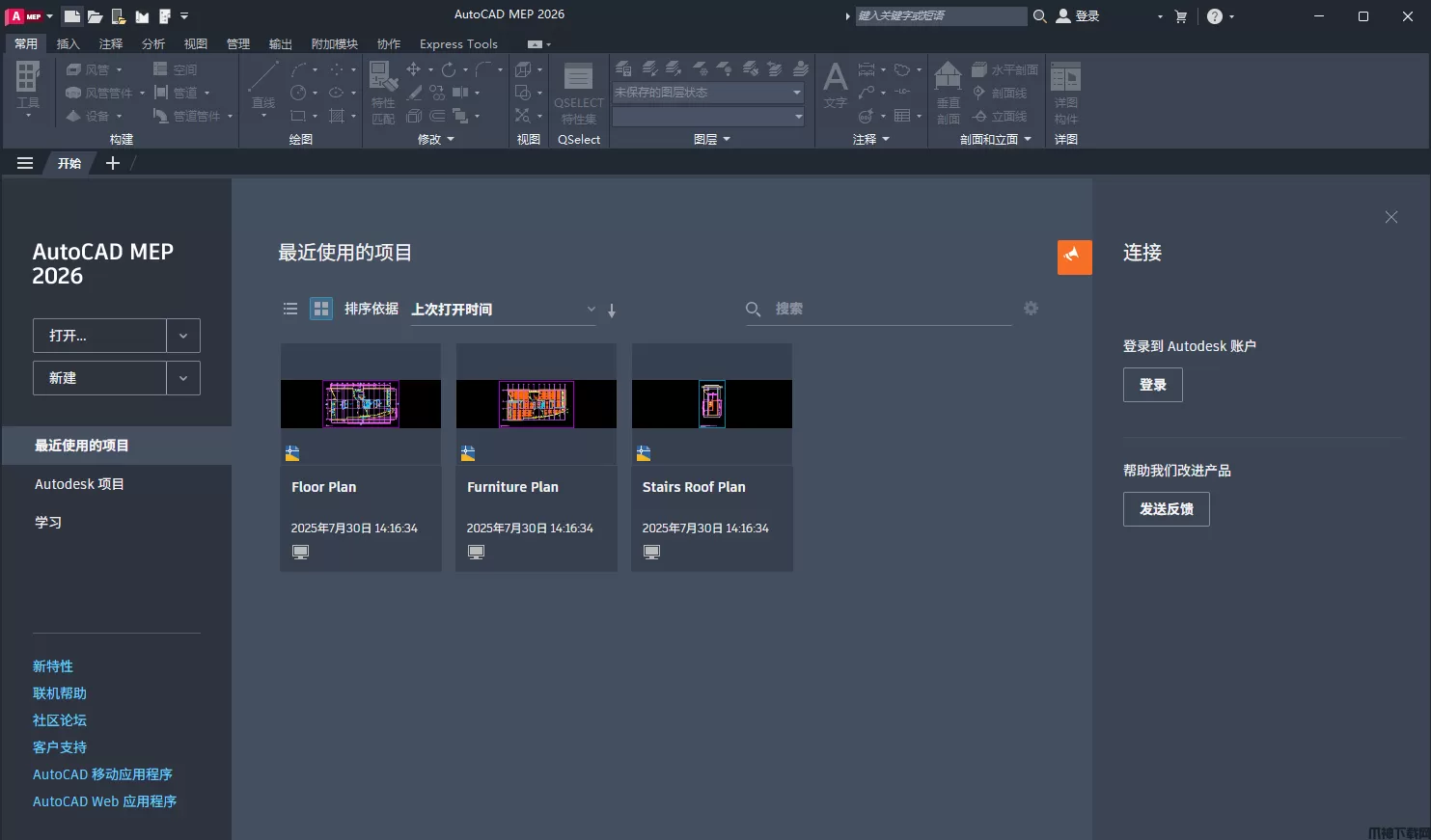The width and height of the screenshot is (1431, 840).
Task: Expand the 打开 button dropdown arrow
Action: (183, 336)
